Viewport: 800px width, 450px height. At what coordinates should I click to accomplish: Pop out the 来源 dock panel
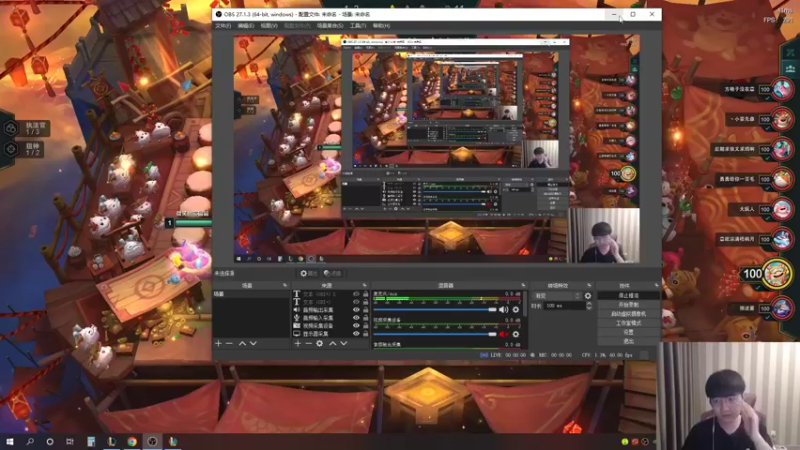[364, 285]
